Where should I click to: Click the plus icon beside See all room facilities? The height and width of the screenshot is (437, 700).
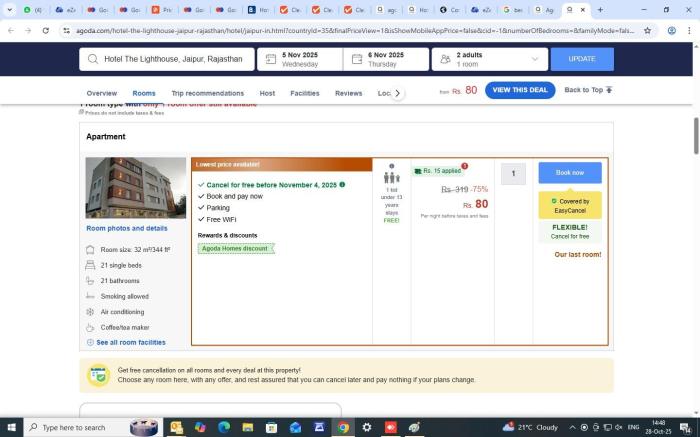point(90,342)
